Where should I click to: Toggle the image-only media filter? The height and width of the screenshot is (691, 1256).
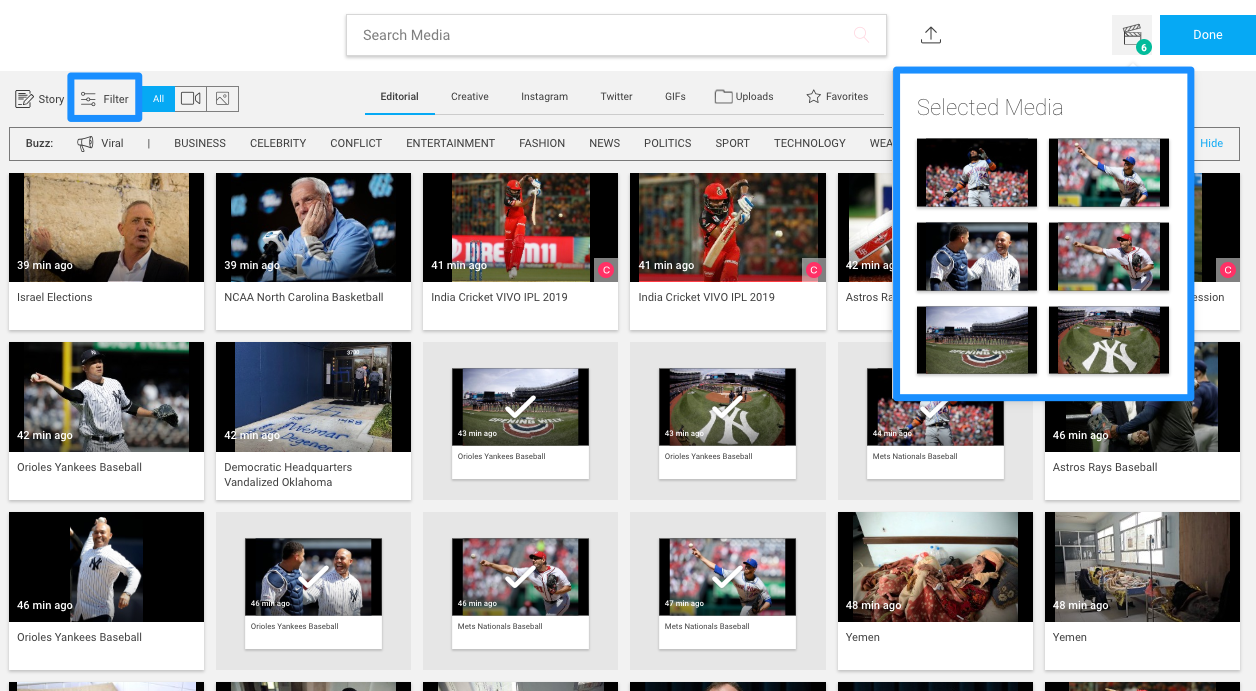click(x=223, y=99)
